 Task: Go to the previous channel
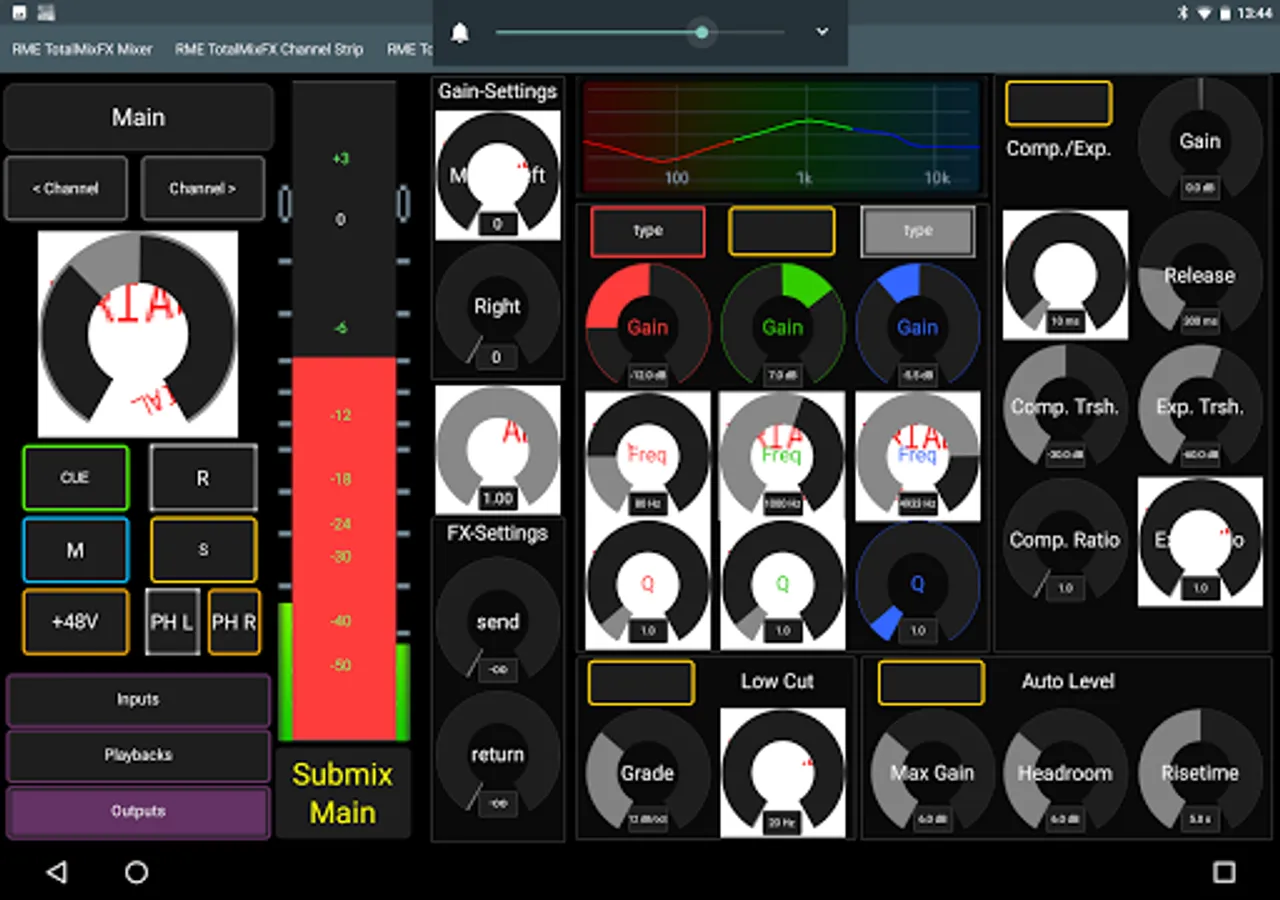pyautogui.click(x=66, y=188)
